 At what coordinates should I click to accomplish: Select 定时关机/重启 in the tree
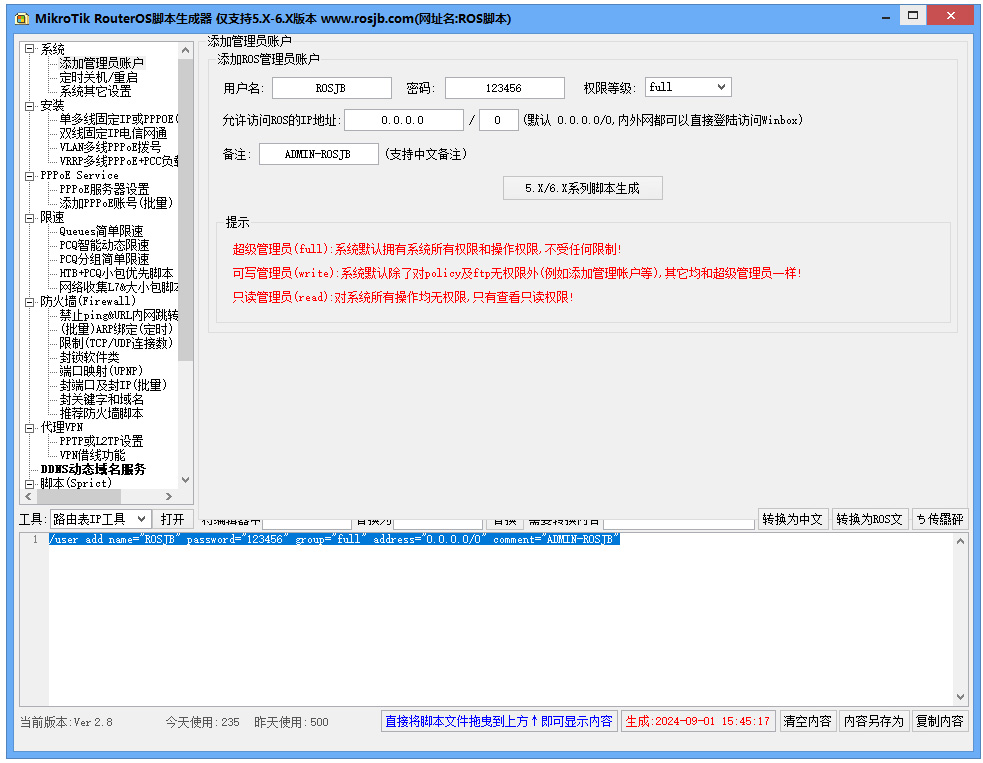98,78
